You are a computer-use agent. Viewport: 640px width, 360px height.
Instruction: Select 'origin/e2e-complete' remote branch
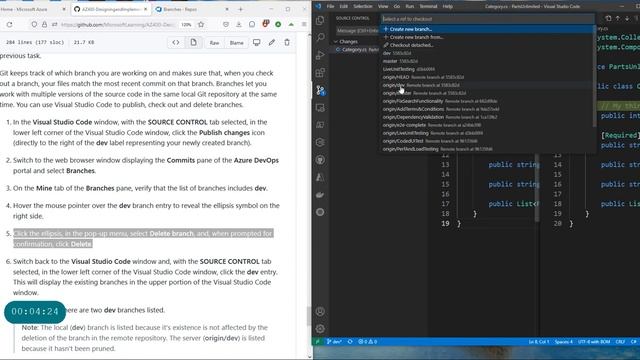[x=487, y=125]
